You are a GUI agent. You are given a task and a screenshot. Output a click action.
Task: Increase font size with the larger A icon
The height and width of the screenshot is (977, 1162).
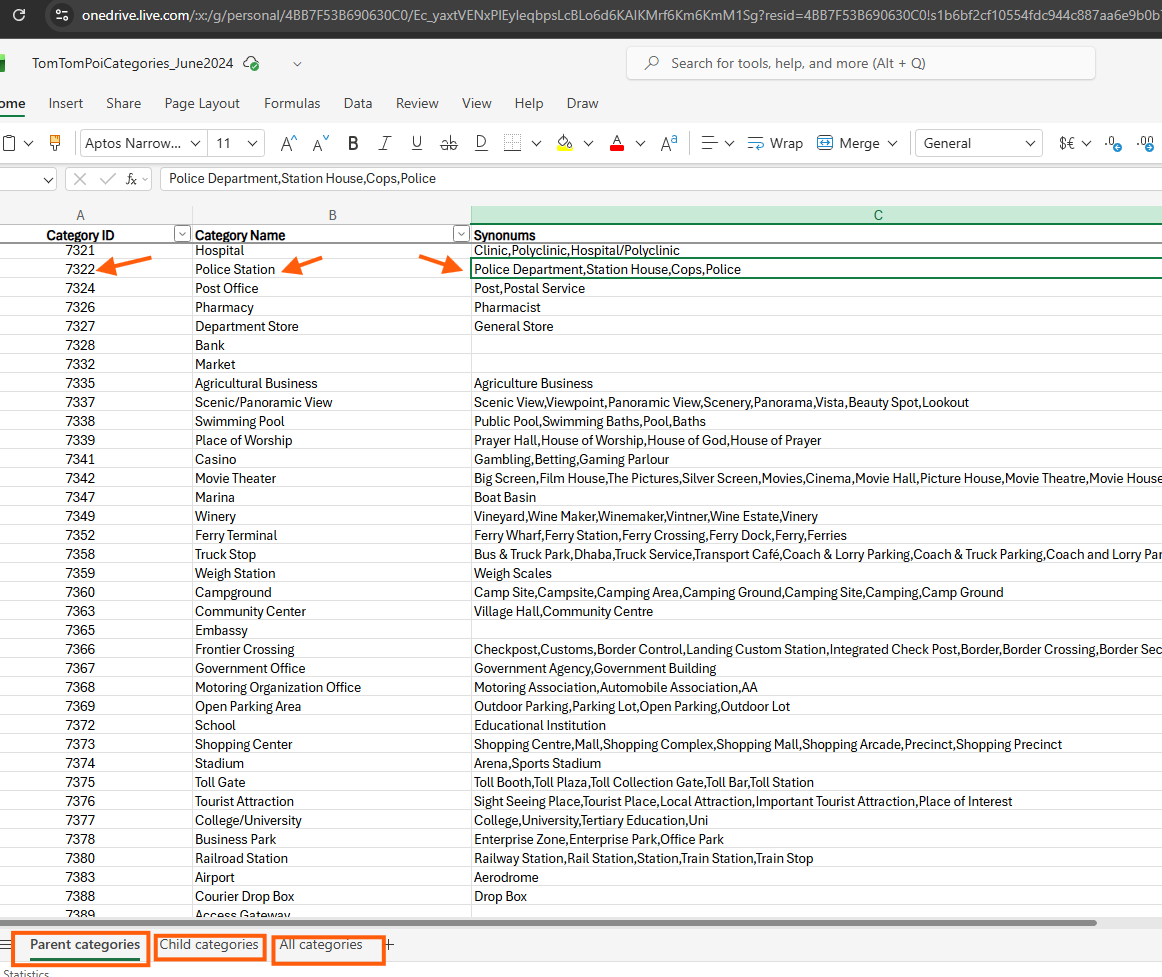(288, 143)
